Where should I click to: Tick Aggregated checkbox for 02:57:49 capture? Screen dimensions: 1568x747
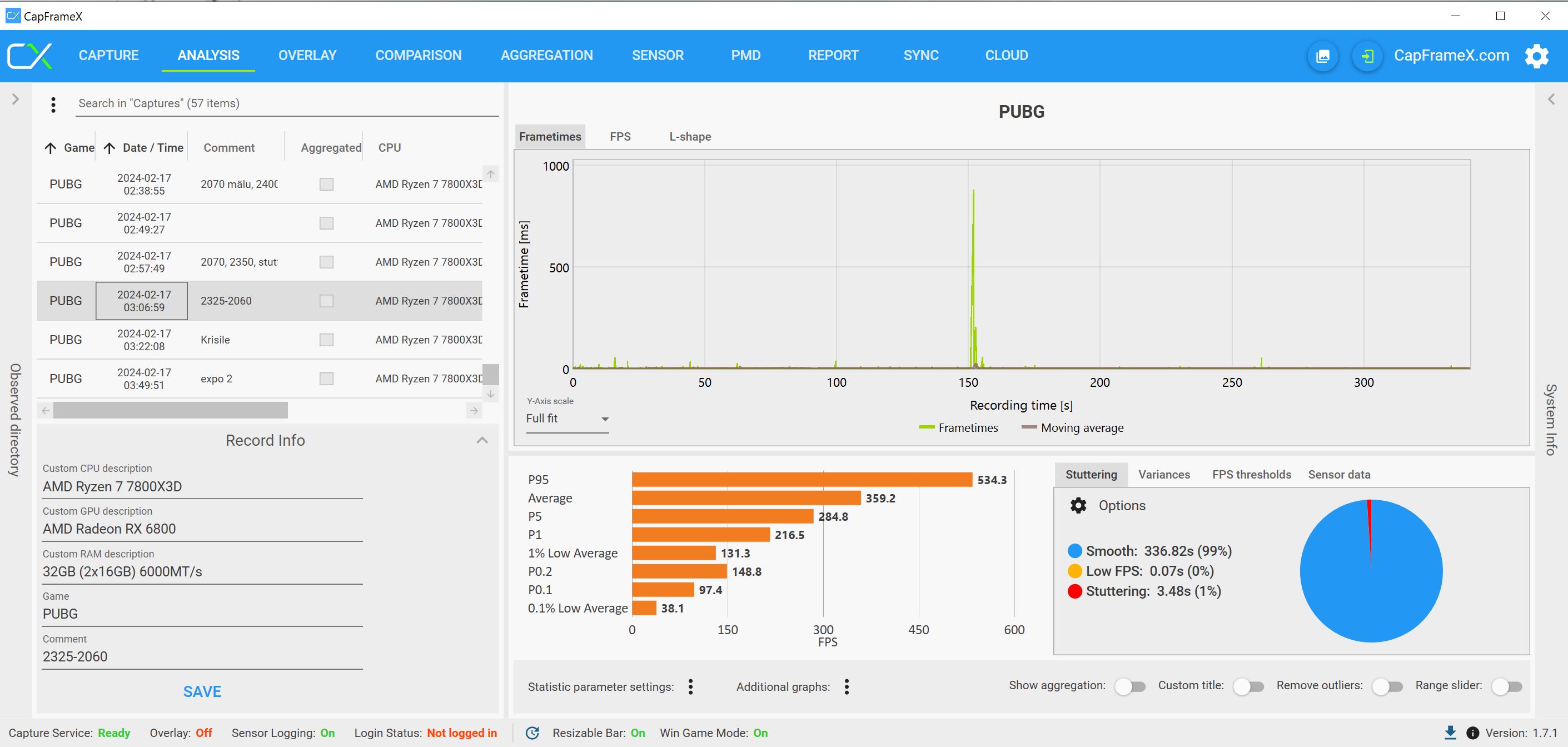pos(326,262)
